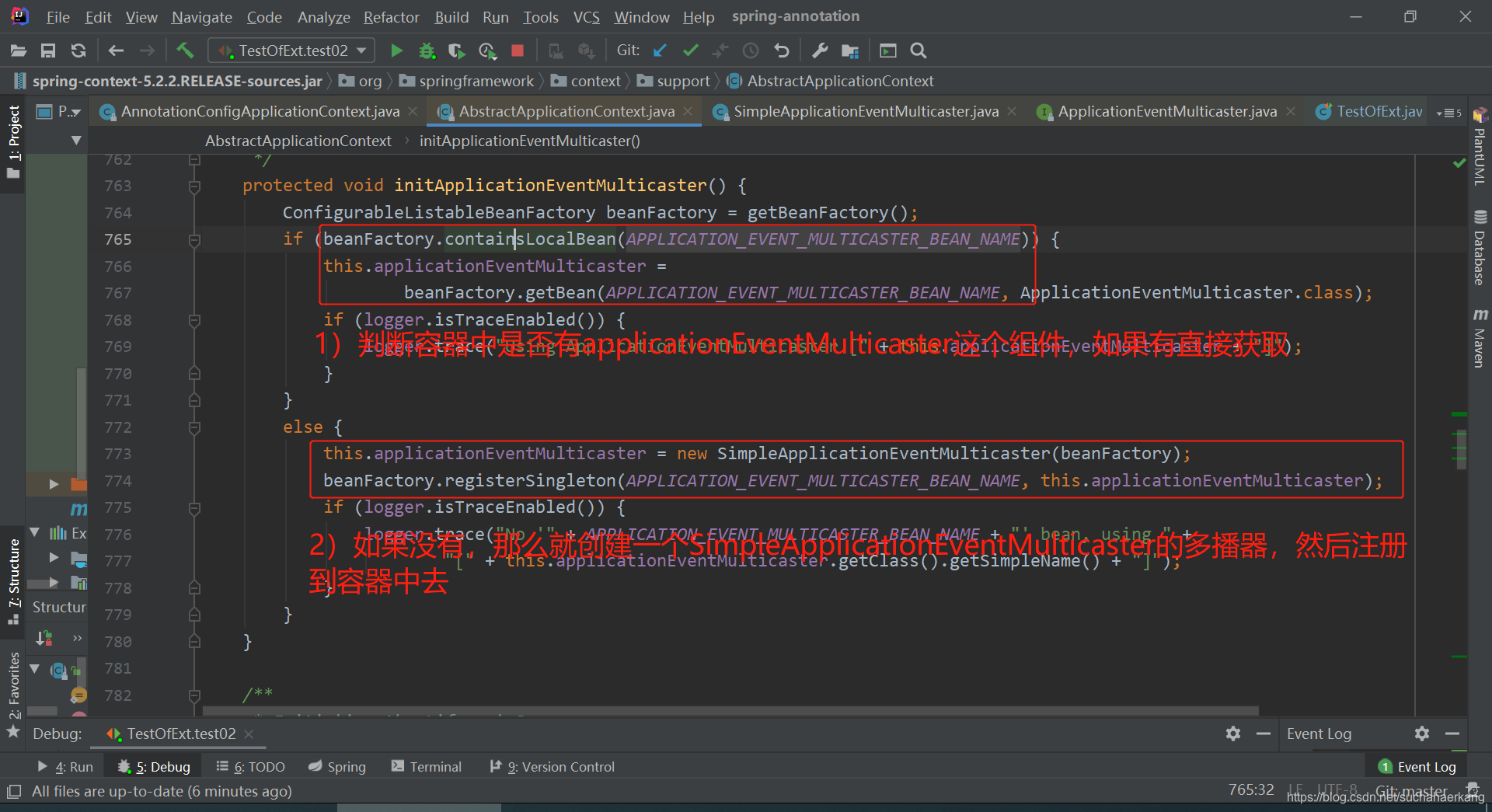Open the 1: Project tool window

(x=14, y=143)
